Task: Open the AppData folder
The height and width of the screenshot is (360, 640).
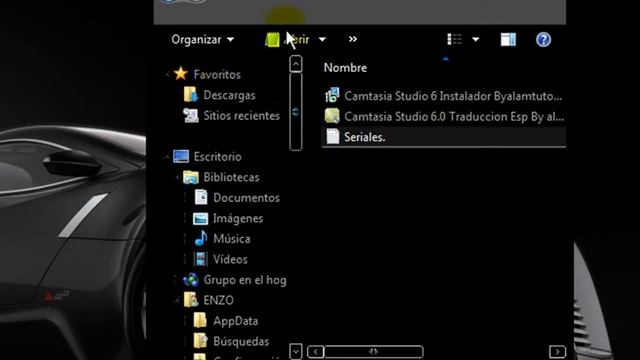Action: (236, 321)
